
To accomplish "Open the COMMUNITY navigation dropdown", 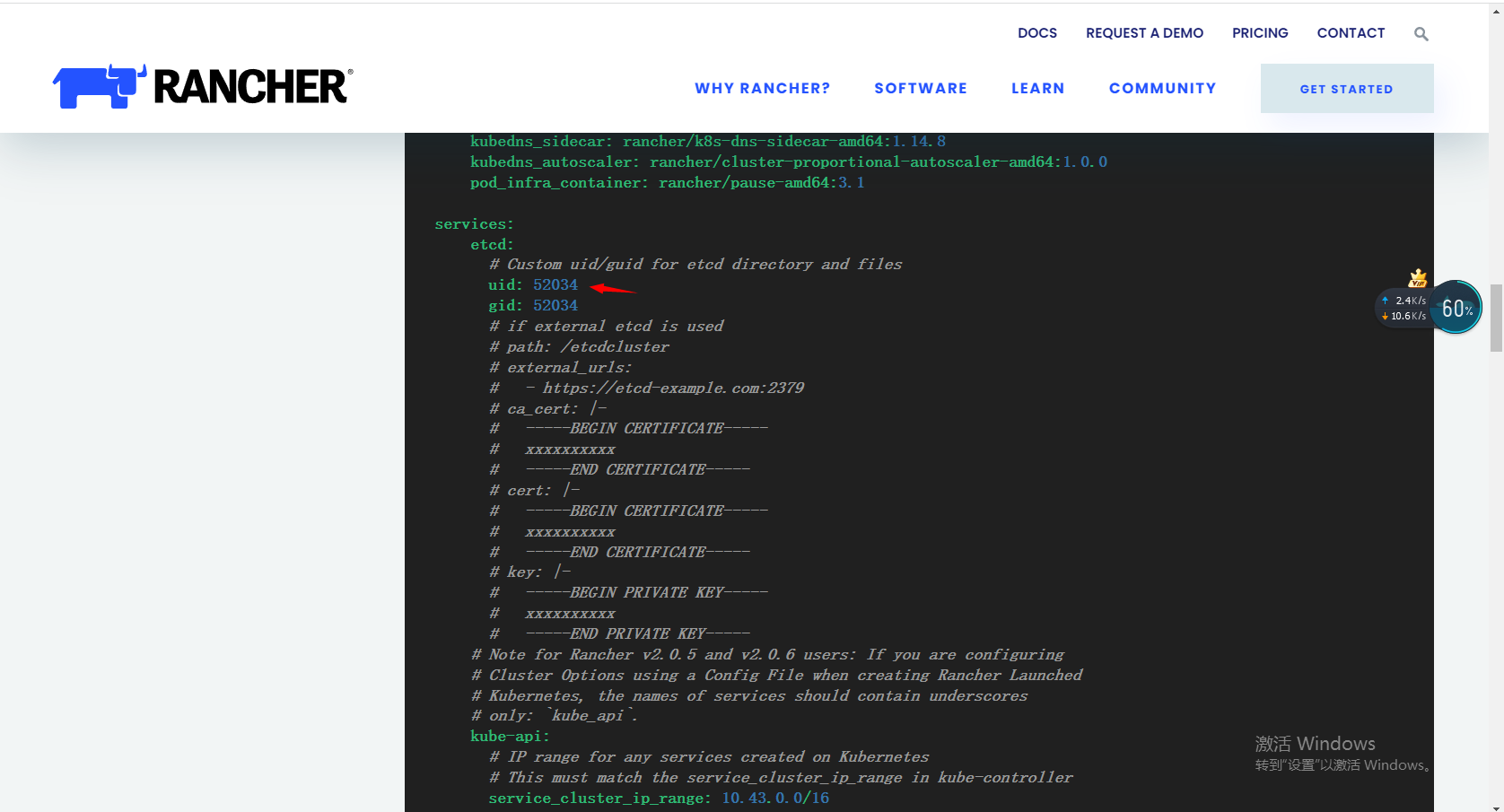I will [x=1162, y=88].
